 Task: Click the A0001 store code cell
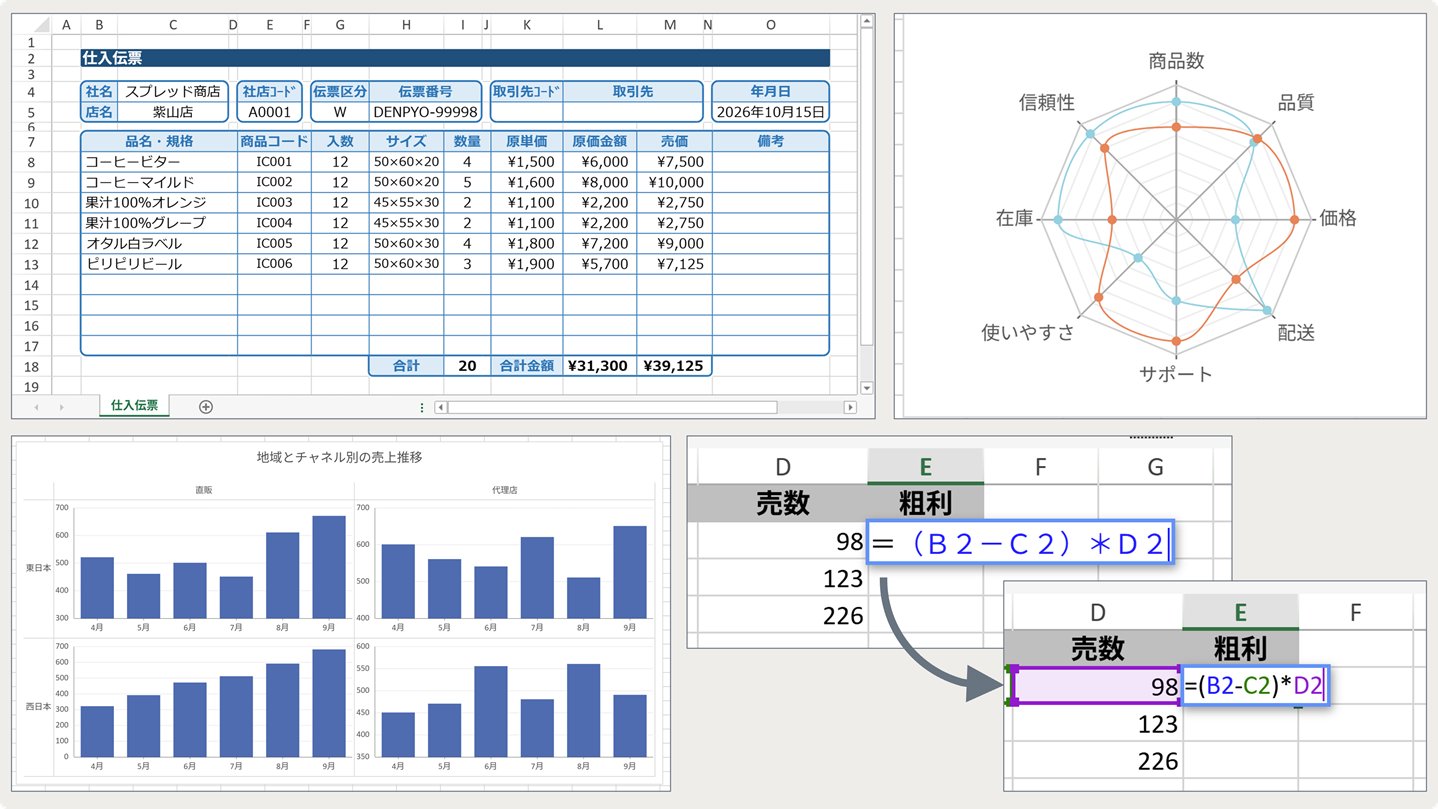[270, 112]
